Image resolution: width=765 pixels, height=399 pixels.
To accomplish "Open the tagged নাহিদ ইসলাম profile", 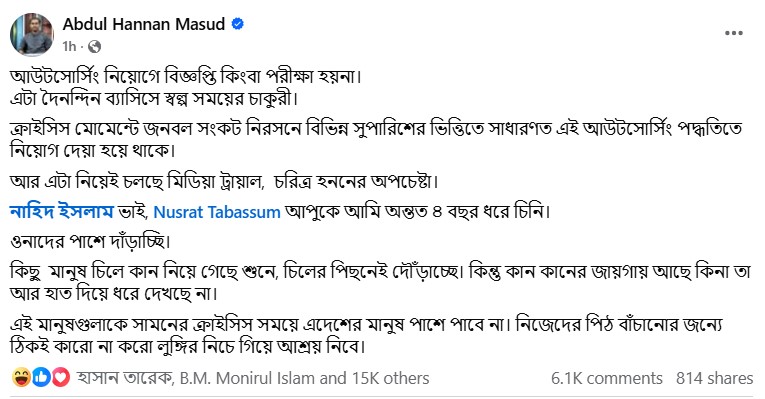I will (61, 212).
